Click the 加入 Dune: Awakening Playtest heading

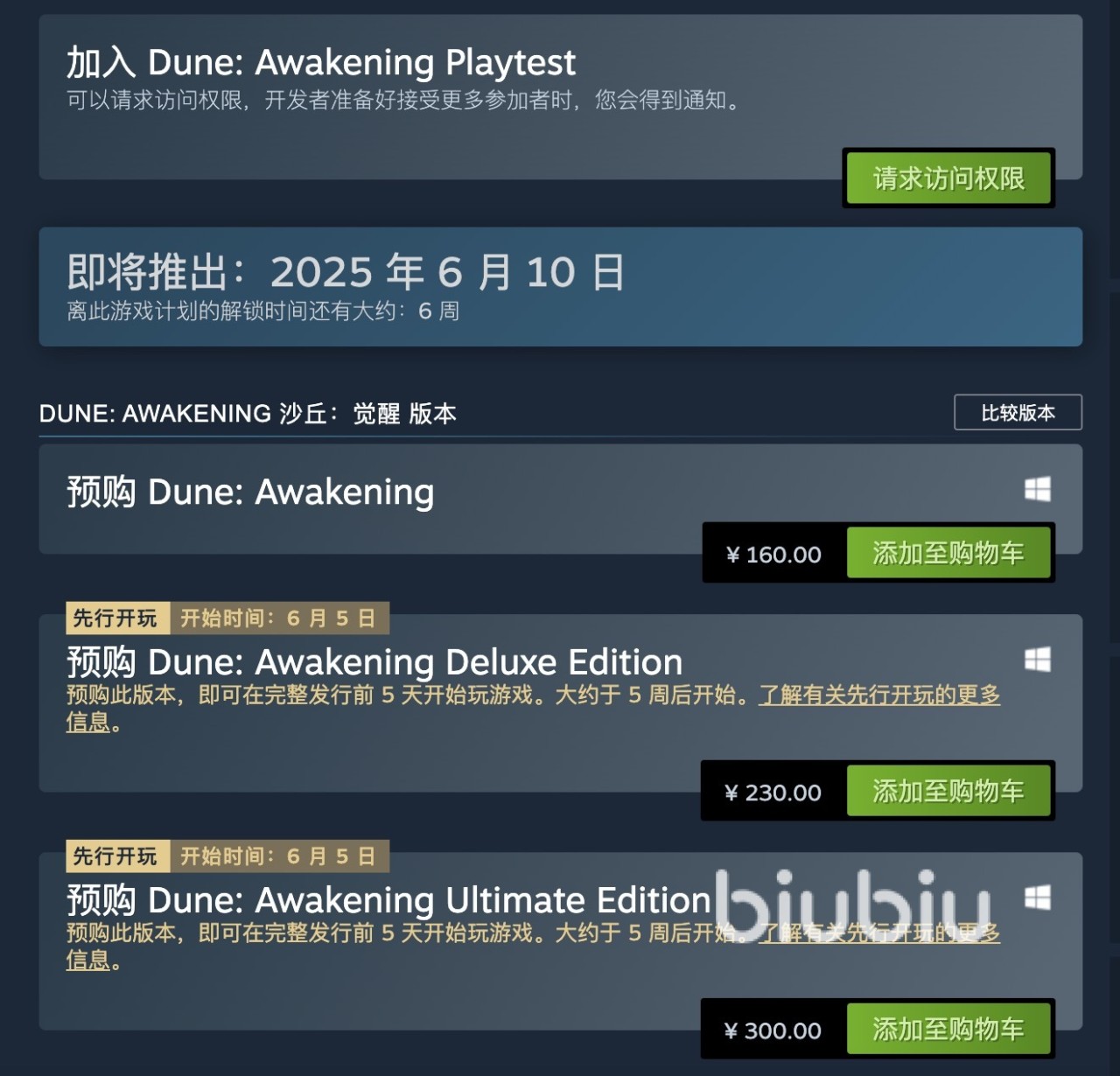pos(321,62)
